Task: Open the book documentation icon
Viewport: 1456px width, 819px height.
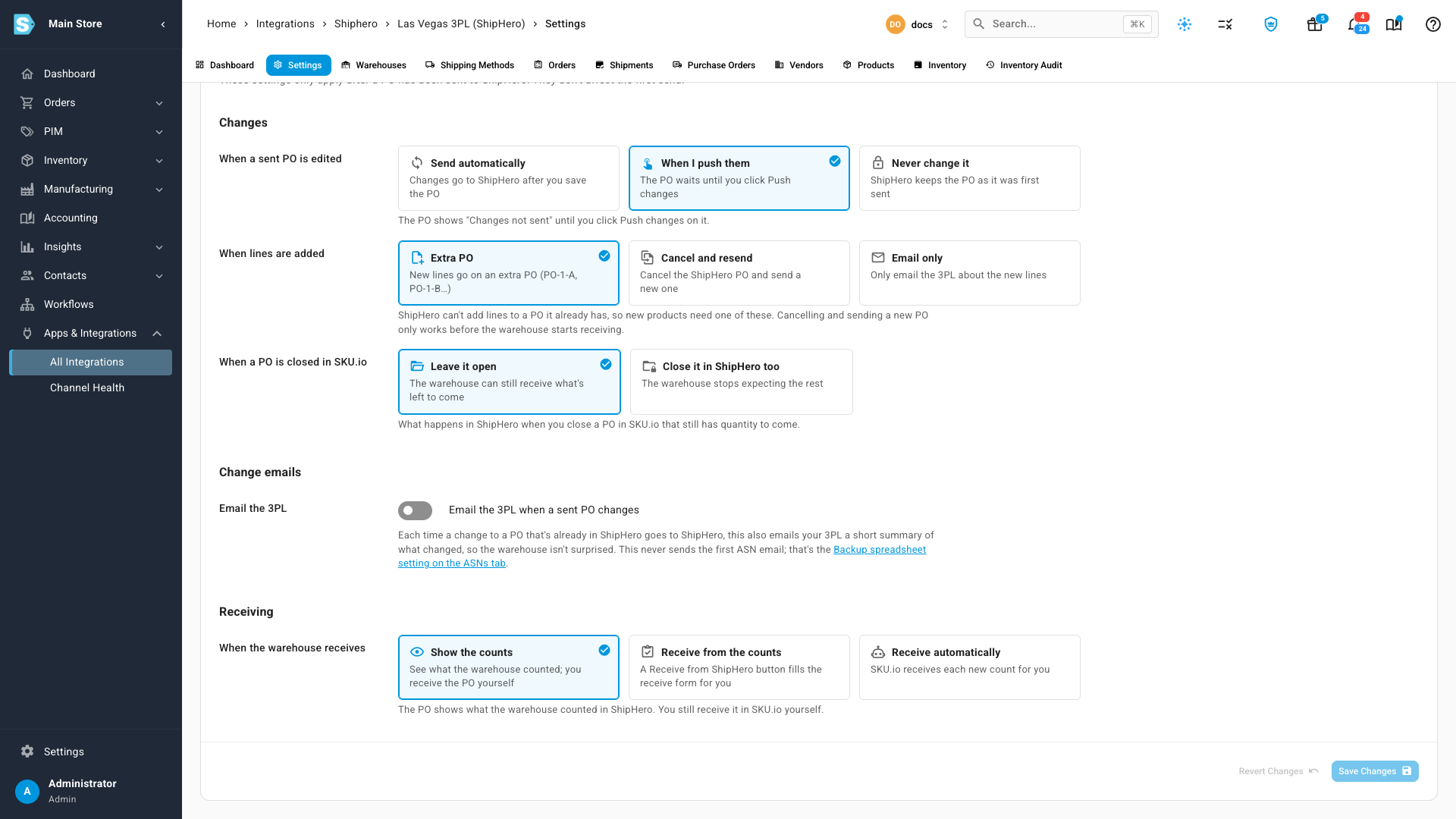Action: pyautogui.click(x=1393, y=24)
